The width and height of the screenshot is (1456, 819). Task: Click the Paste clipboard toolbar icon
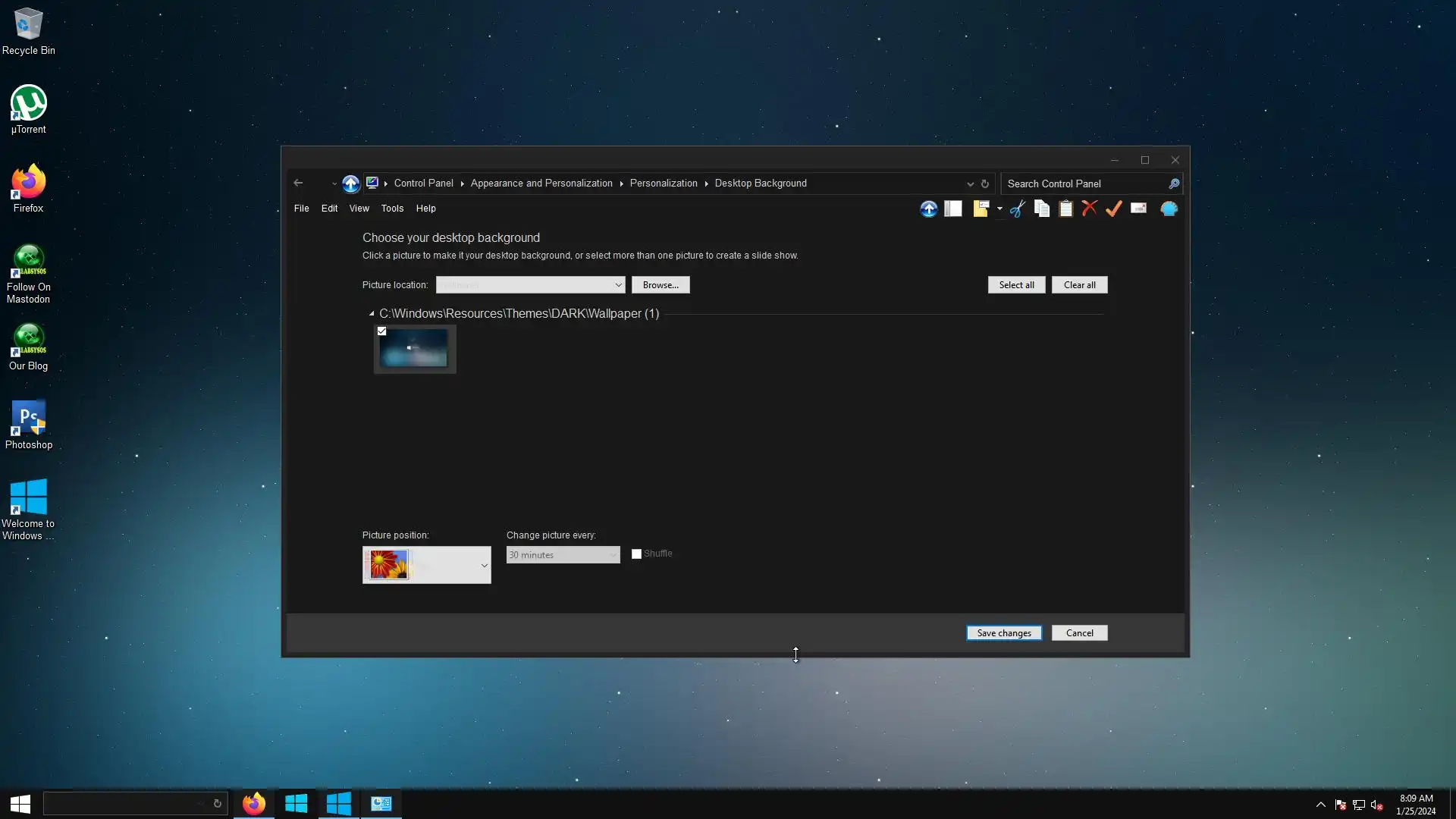pyautogui.click(x=1065, y=209)
